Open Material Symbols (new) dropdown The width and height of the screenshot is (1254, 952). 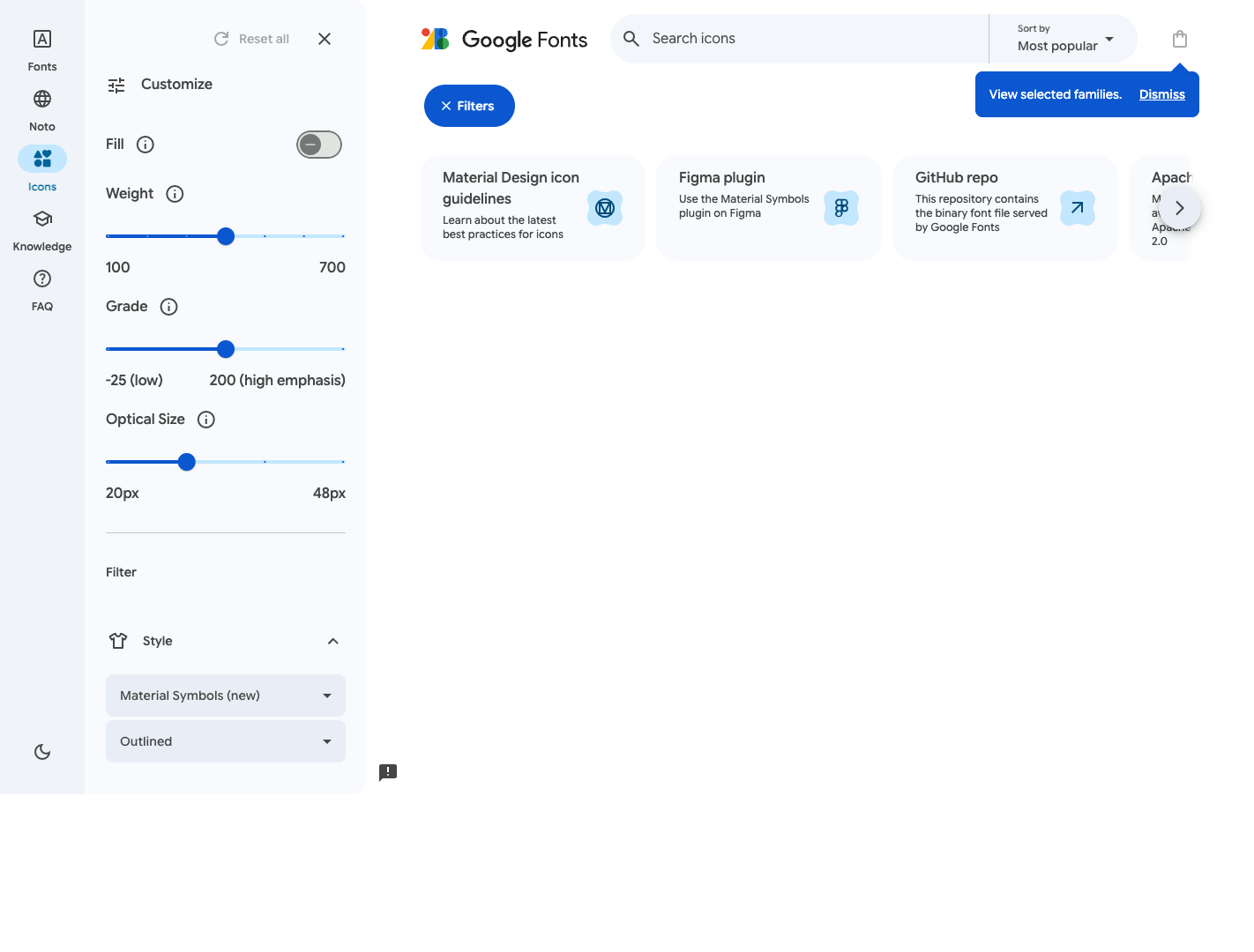coord(226,695)
